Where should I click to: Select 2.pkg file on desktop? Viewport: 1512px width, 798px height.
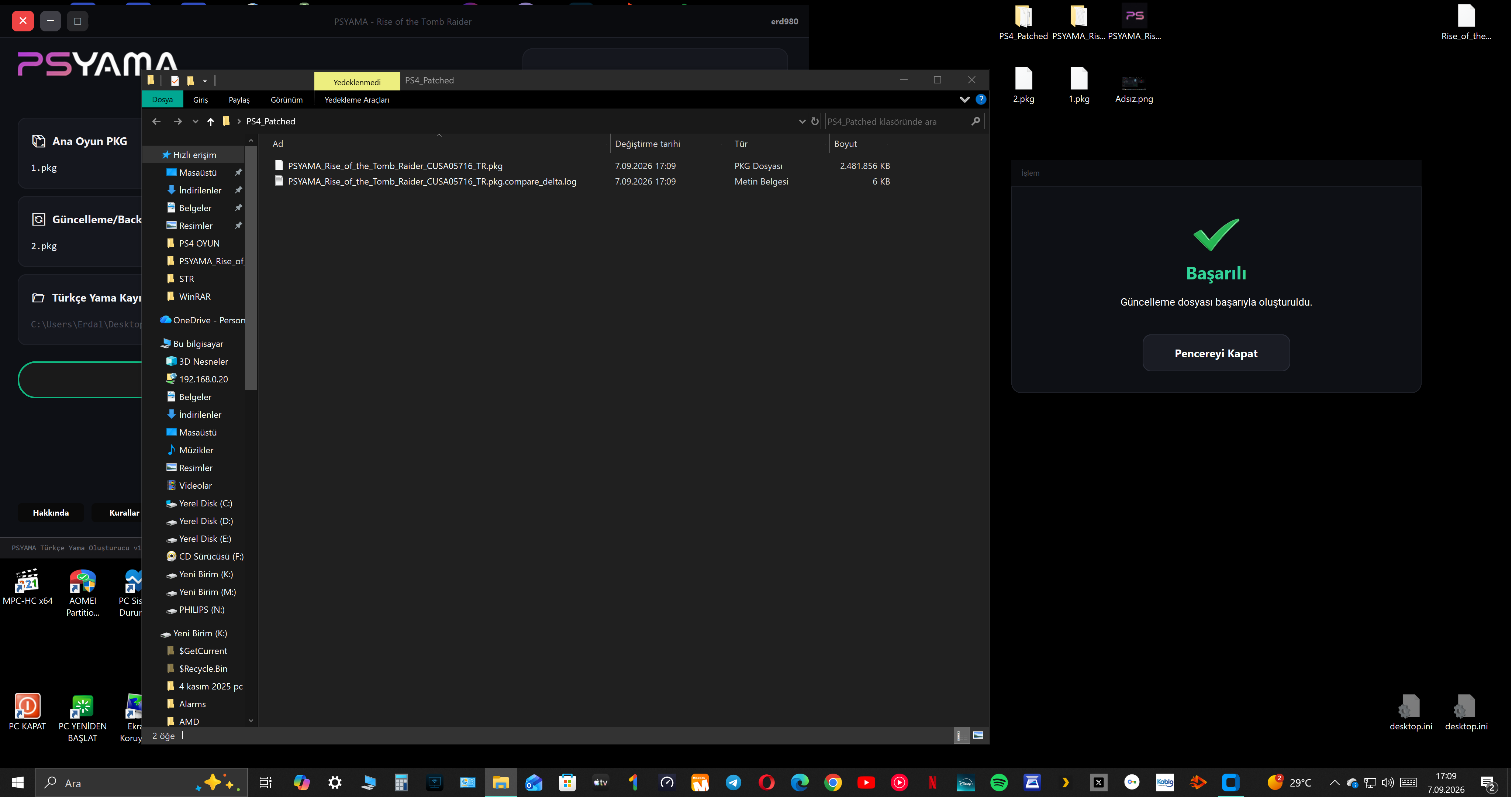[1023, 85]
